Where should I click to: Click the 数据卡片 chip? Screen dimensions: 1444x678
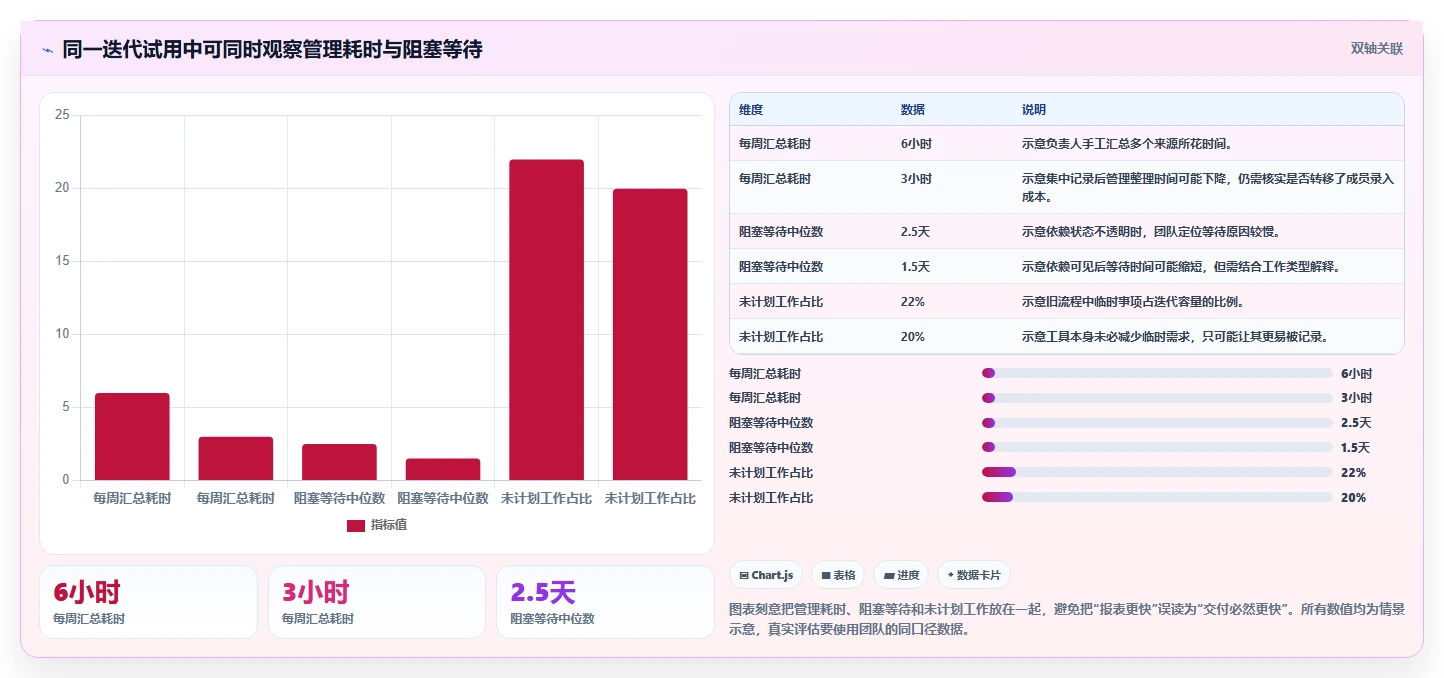tap(974, 575)
